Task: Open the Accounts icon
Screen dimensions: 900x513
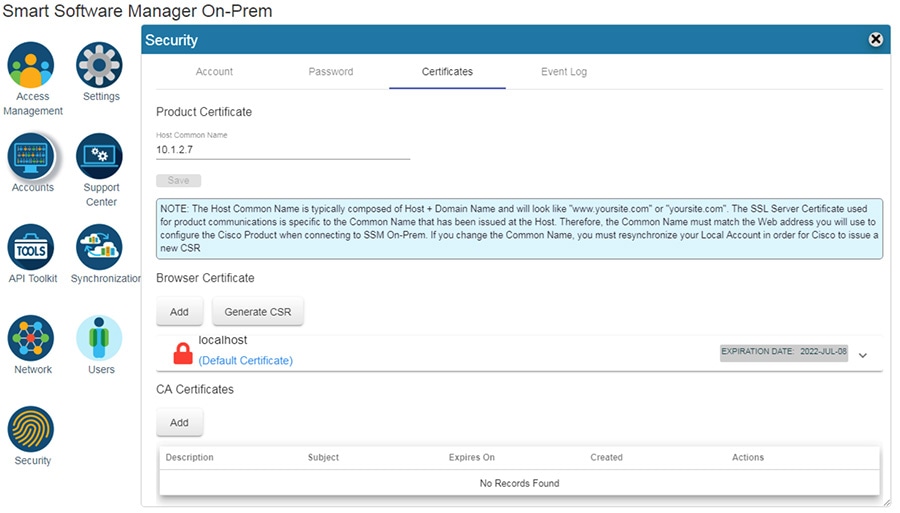Action: (31, 156)
